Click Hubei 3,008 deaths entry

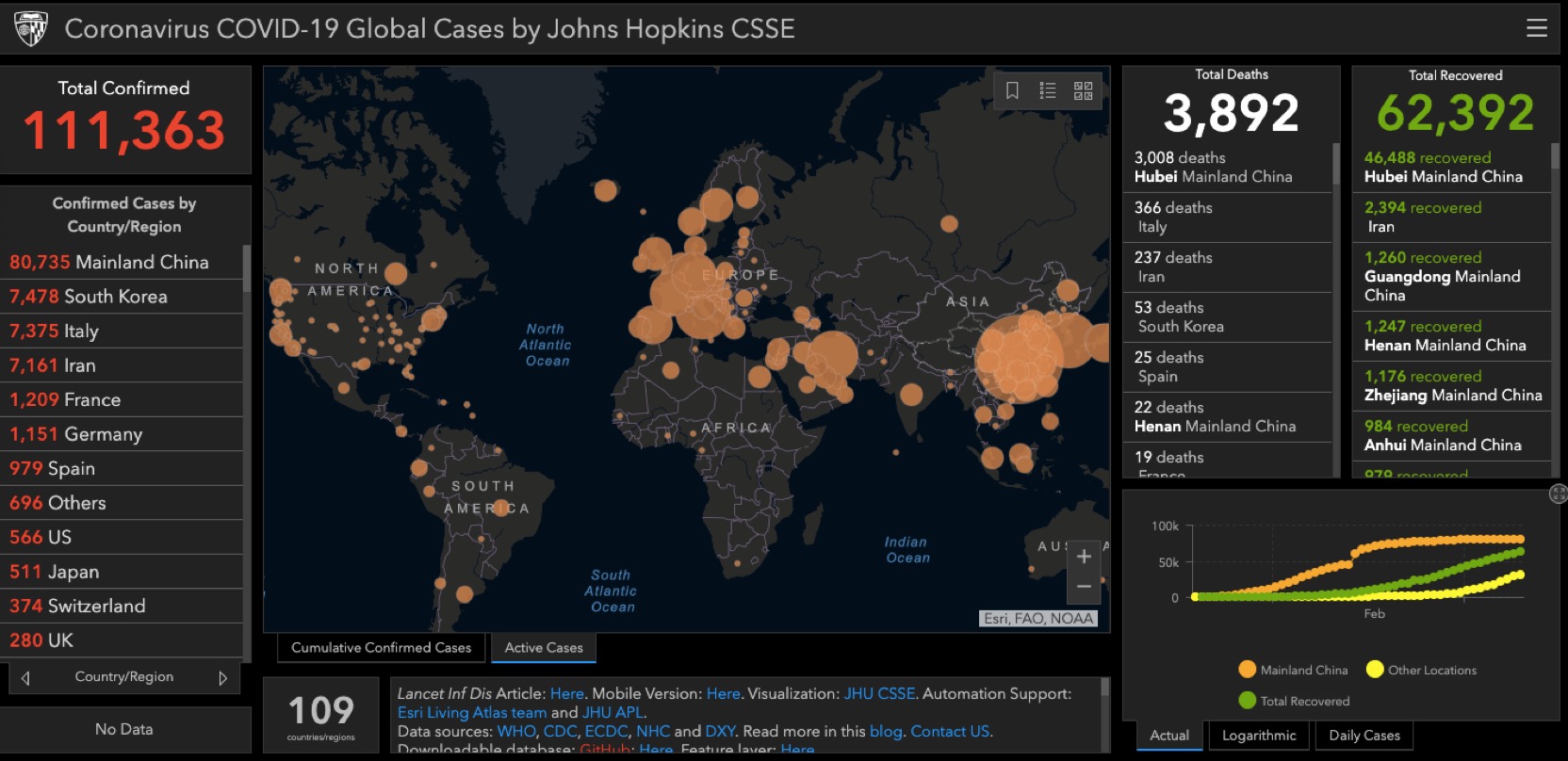[x=1228, y=168]
